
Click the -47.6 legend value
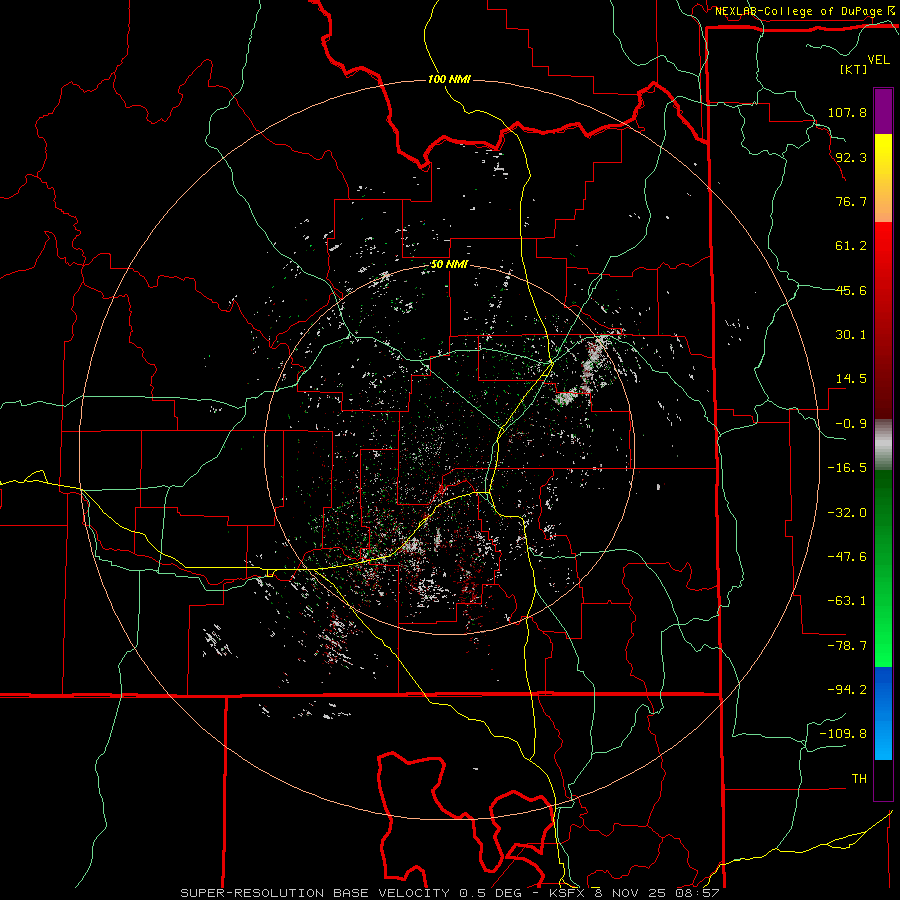click(847, 557)
